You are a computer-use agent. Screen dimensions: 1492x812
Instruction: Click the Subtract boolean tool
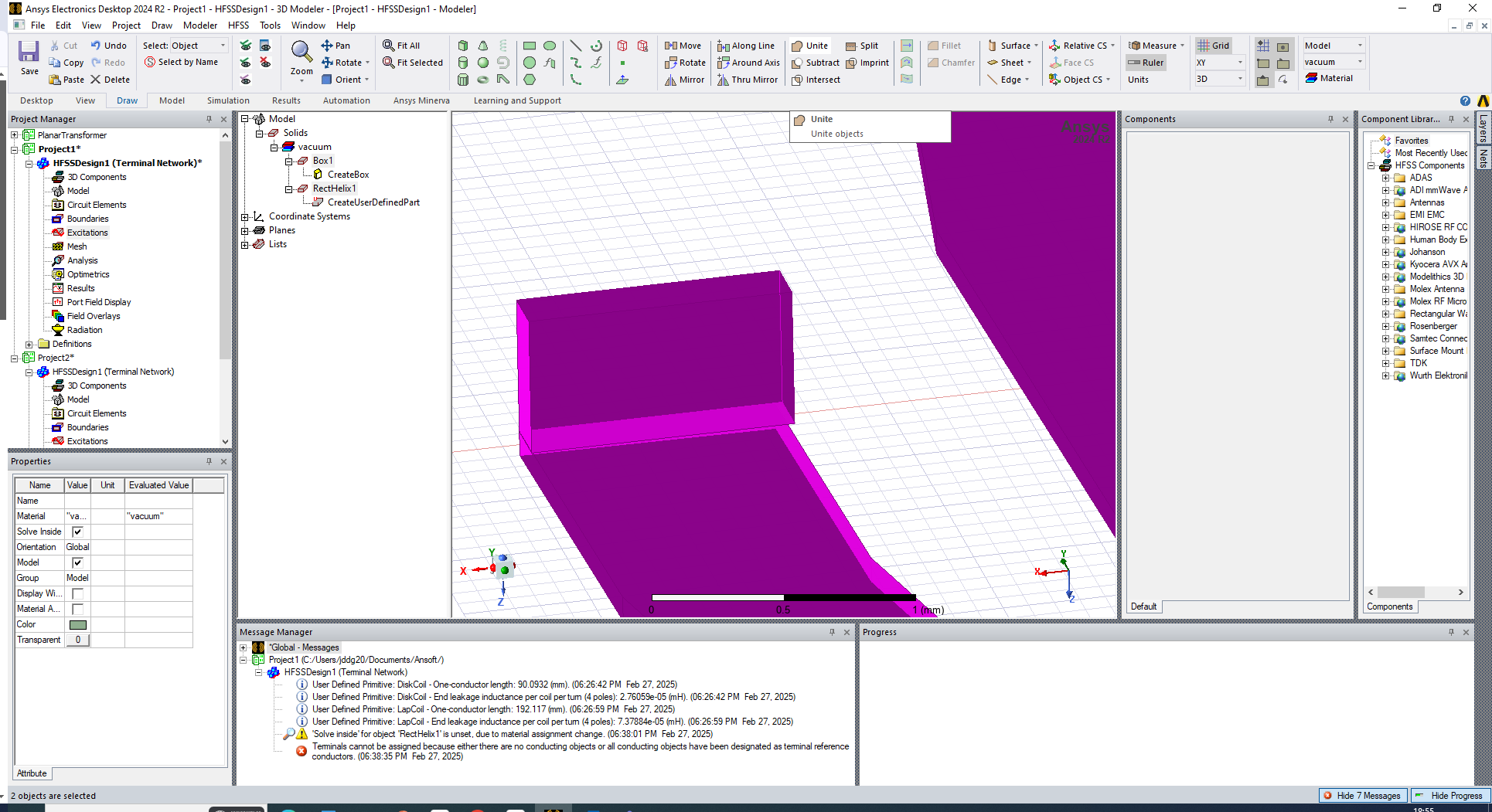[x=815, y=63]
